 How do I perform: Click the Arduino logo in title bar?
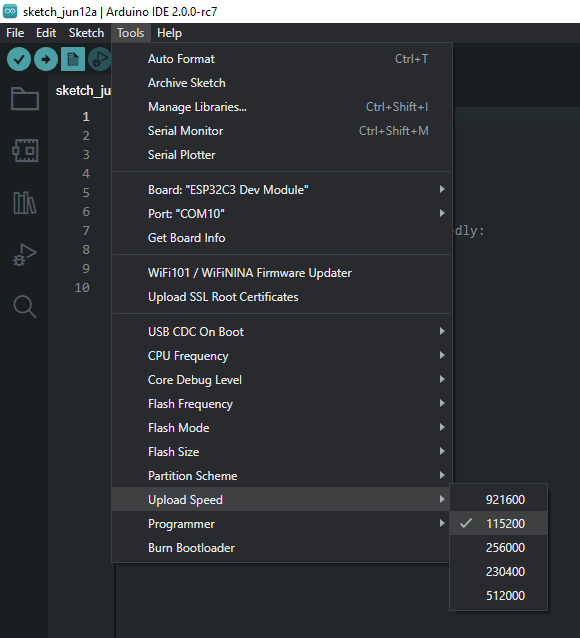pos(10,11)
